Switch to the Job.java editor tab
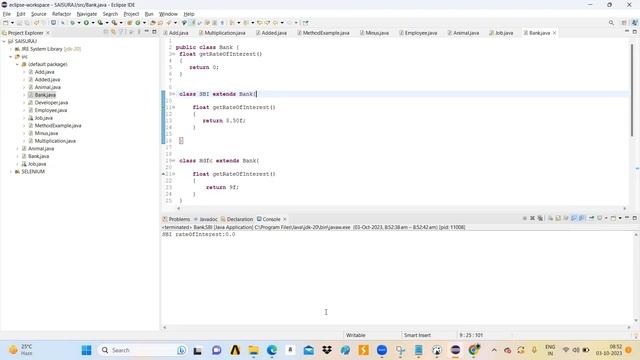640x360 pixels. [x=501, y=33]
